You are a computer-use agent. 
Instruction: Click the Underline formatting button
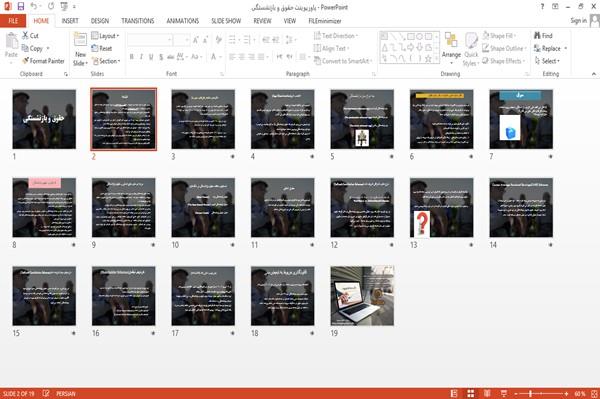(151, 57)
